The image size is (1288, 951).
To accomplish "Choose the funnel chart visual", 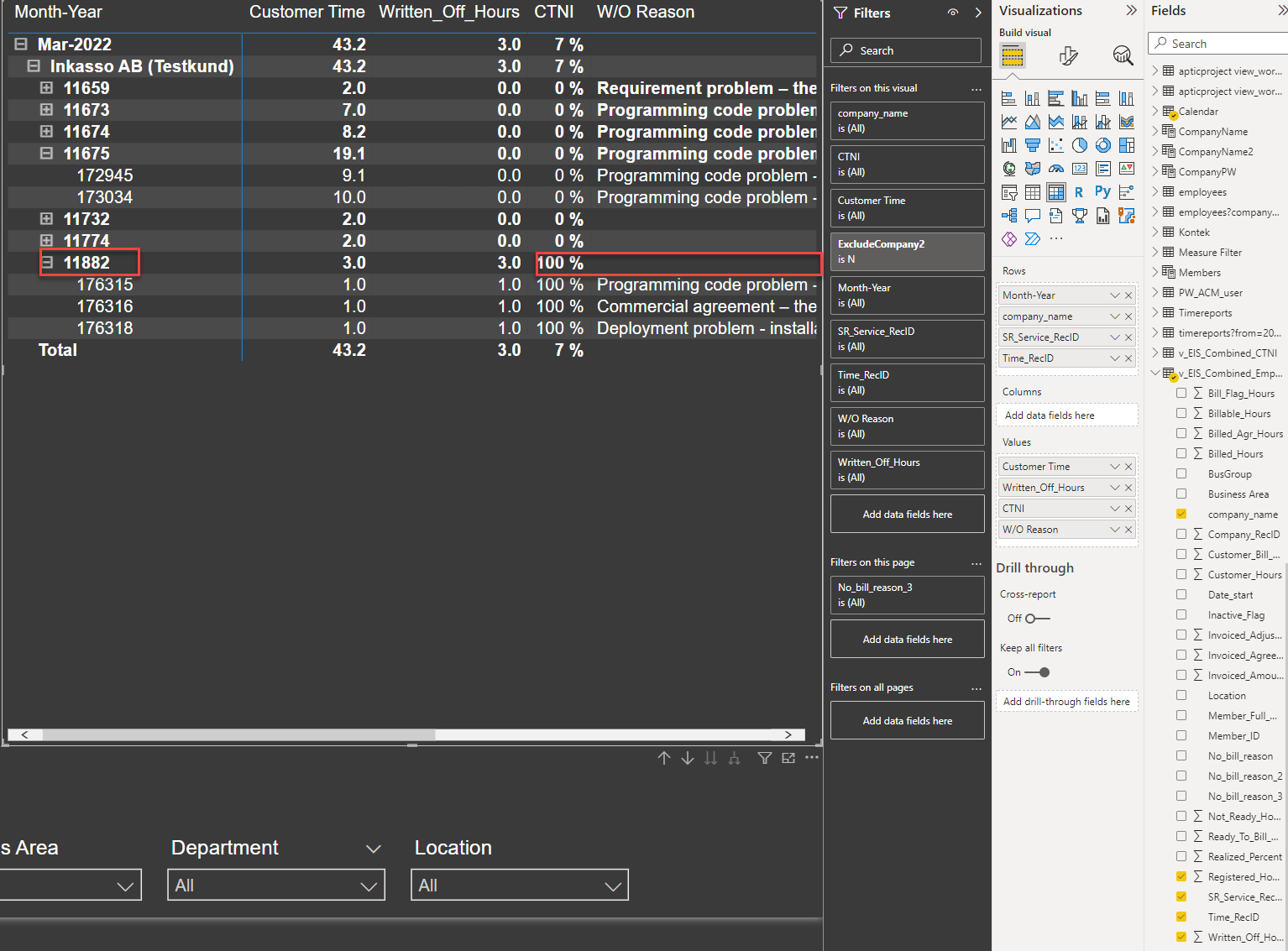I will 1033,145.
